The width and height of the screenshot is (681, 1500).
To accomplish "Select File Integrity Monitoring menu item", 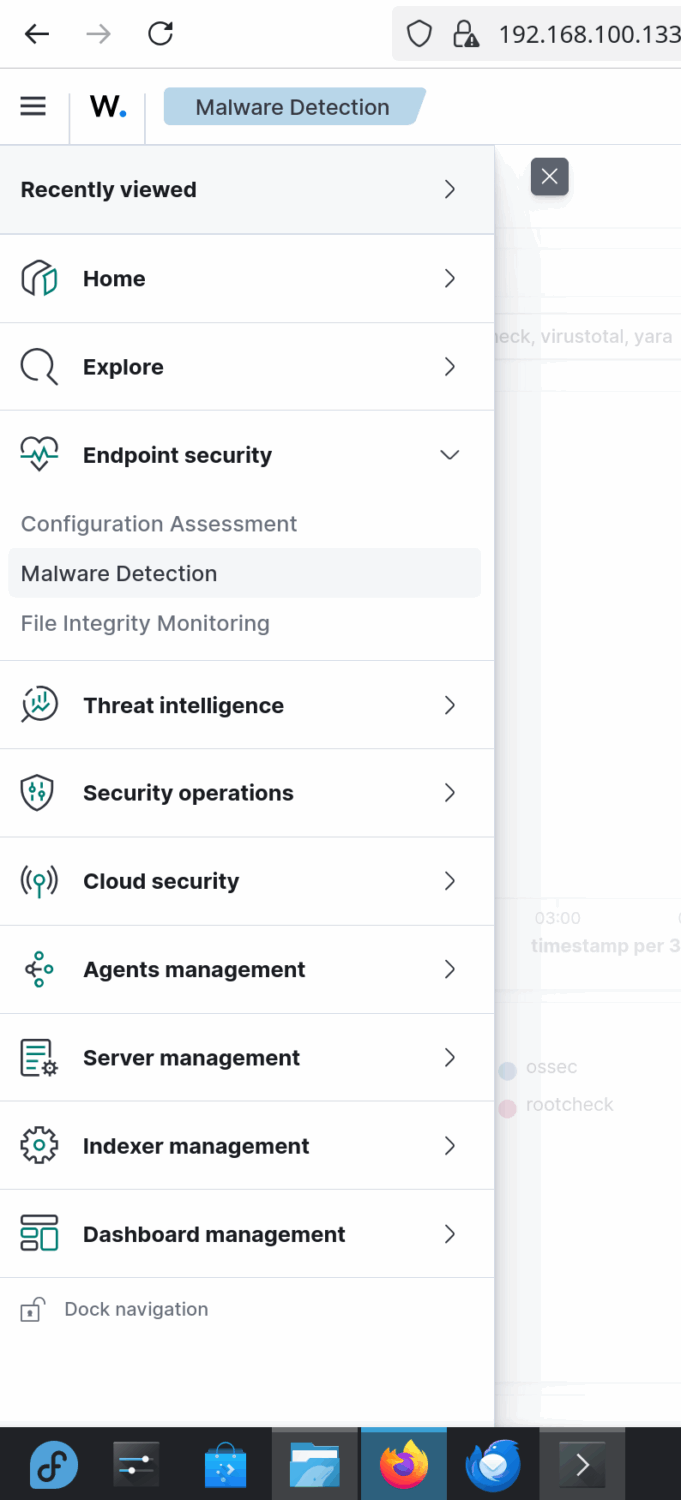I will pyautogui.click(x=145, y=623).
